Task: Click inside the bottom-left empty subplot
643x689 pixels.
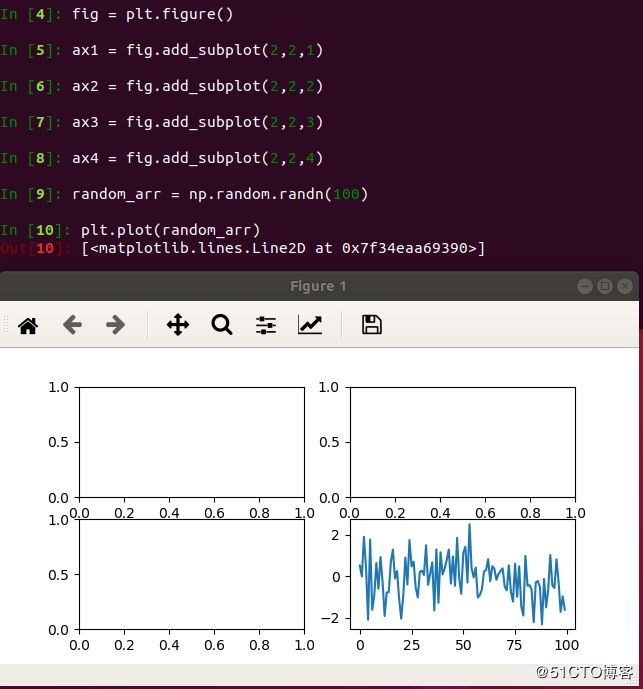Action: click(x=192, y=575)
